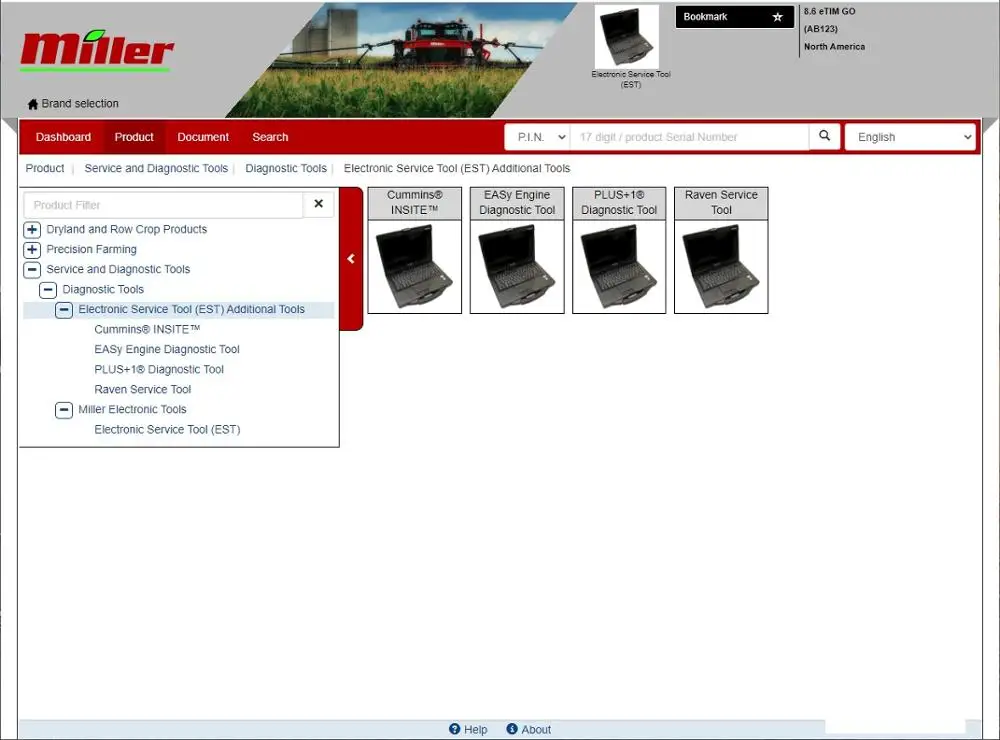Click the EASy Engine Diagnostic Tool heading
1000x740 pixels.
point(517,203)
